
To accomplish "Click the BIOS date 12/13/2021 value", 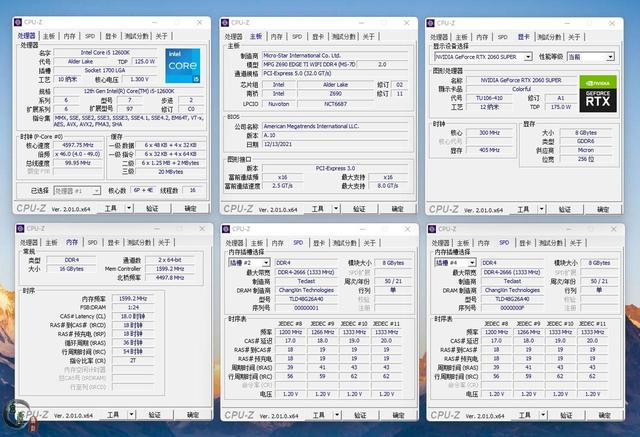I will [335, 144].
